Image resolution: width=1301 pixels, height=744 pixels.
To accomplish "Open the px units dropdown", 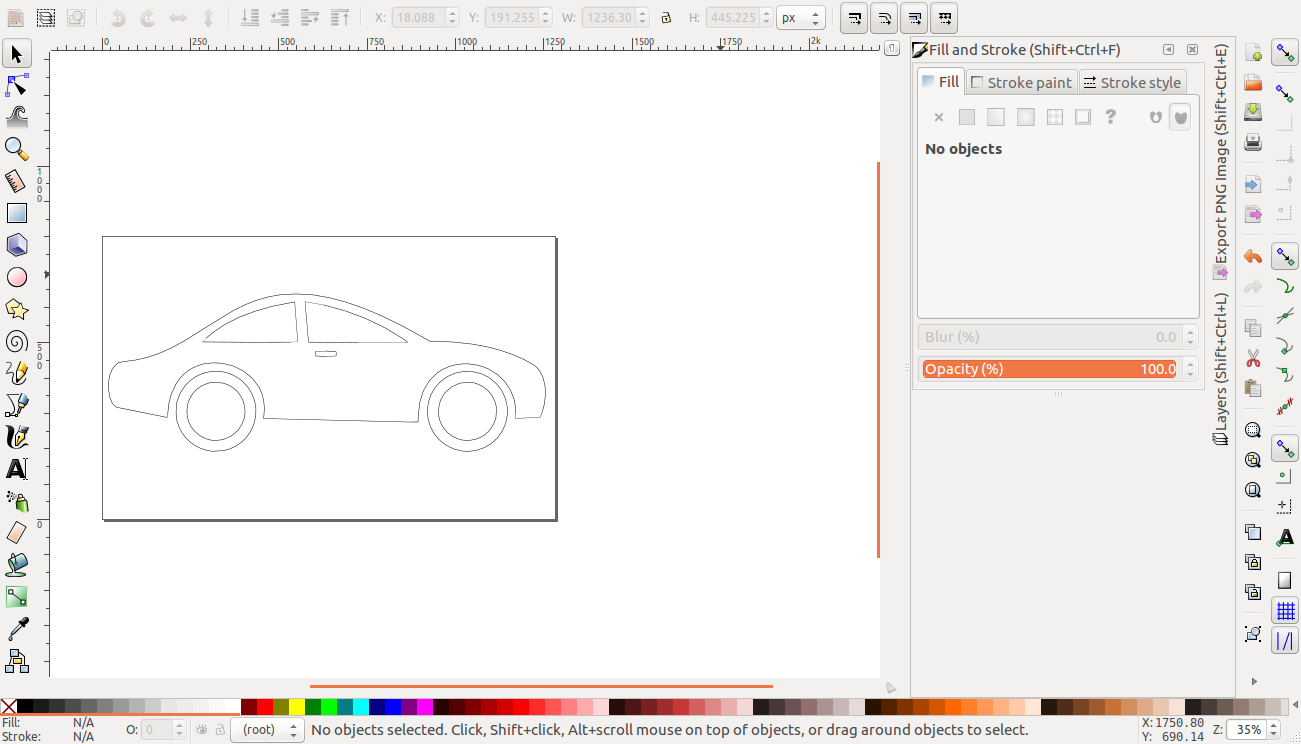I will [x=800, y=18].
